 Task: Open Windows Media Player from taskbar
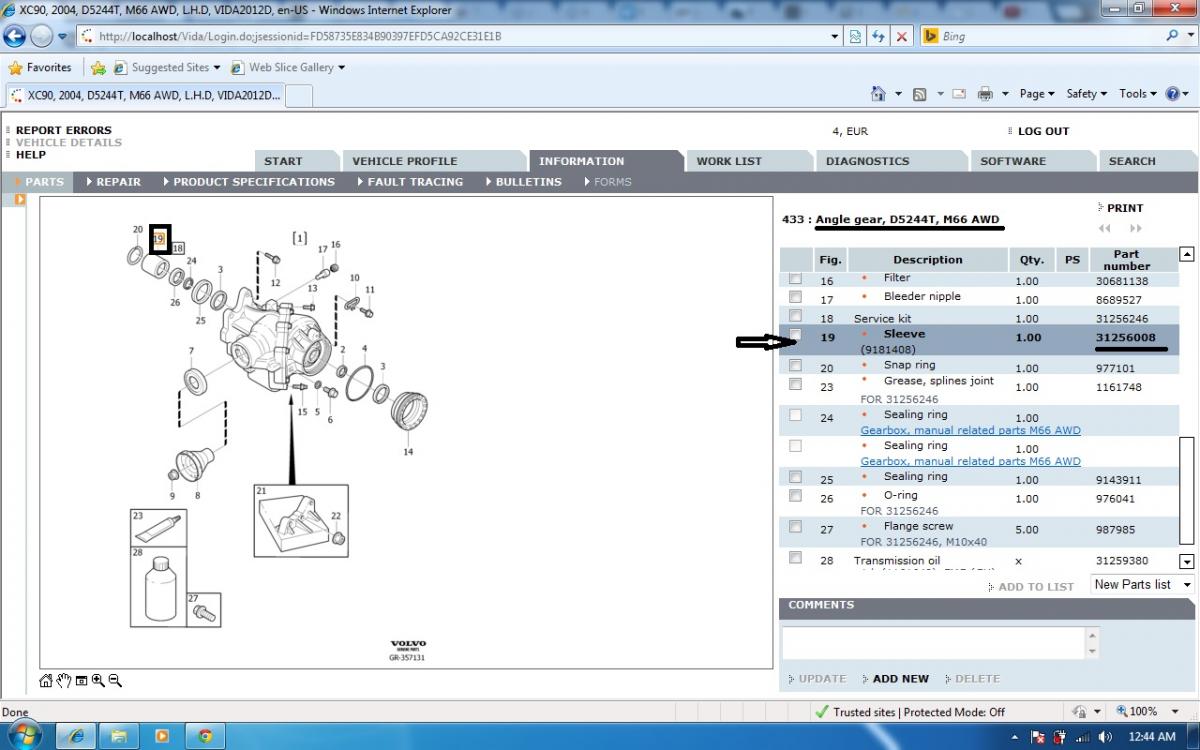(x=162, y=736)
